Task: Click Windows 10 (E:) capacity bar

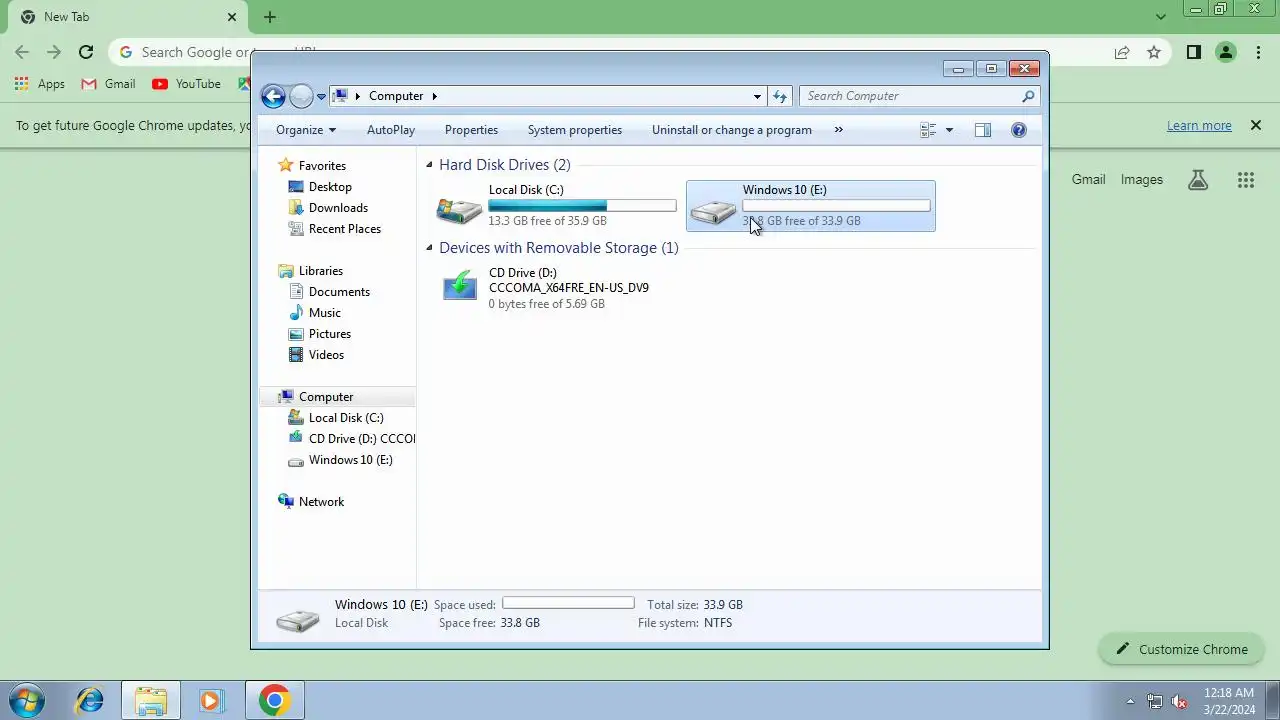Action: tap(836, 206)
